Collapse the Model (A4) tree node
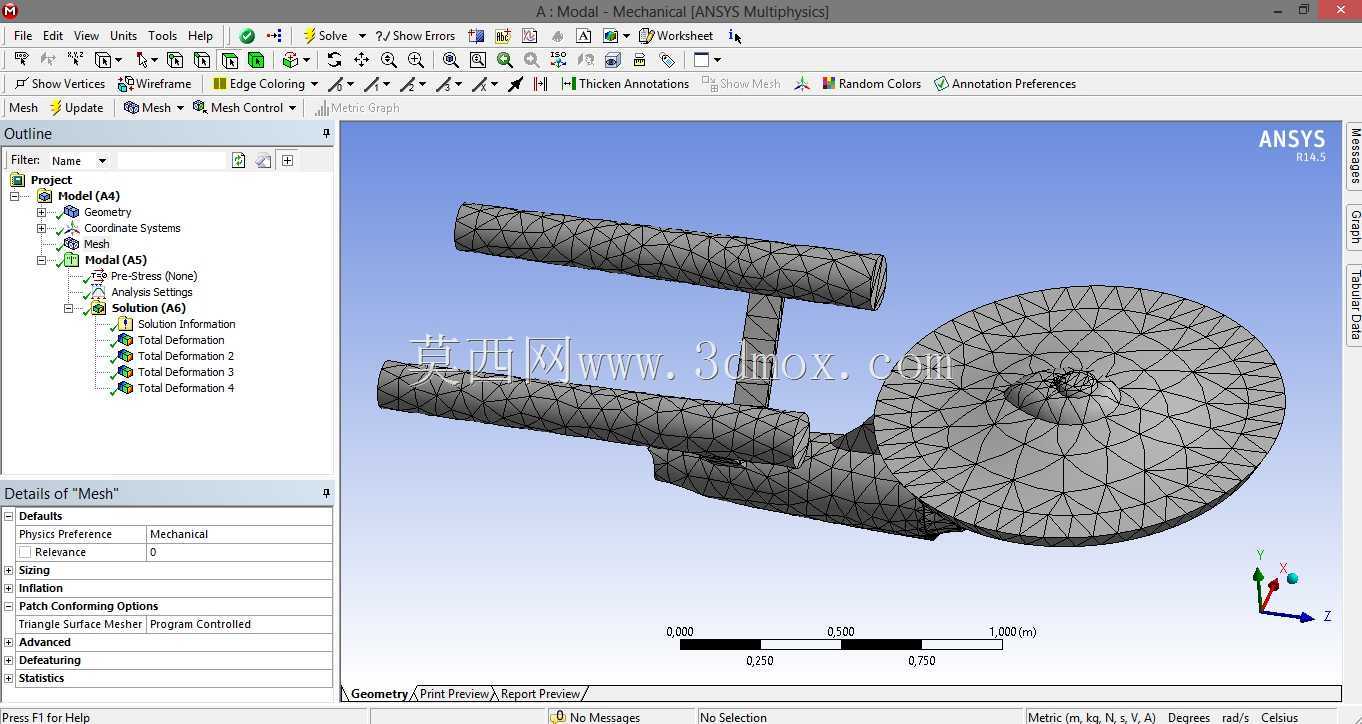Image resolution: width=1362 pixels, height=724 pixels. [x=14, y=196]
